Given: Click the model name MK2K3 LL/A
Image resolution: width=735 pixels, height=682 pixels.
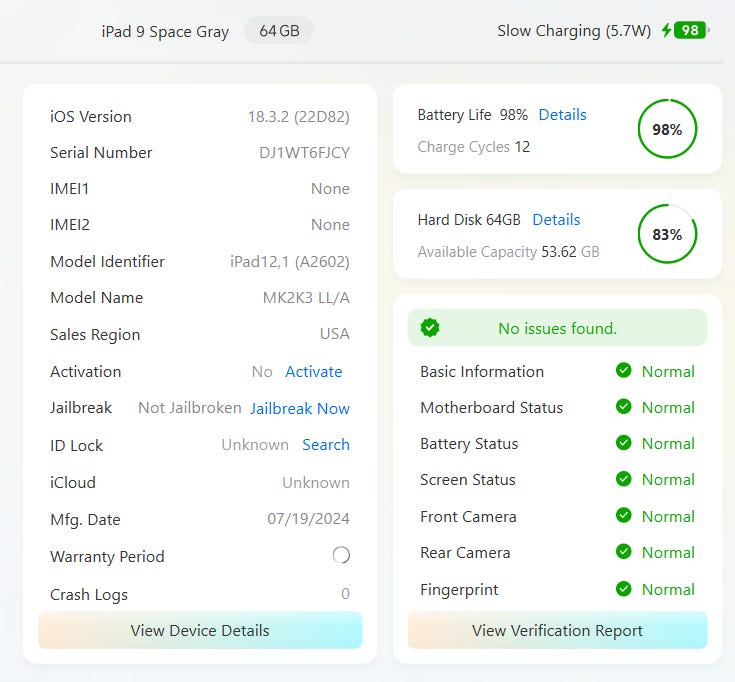Looking at the screenshot, I should coord(307,298).
